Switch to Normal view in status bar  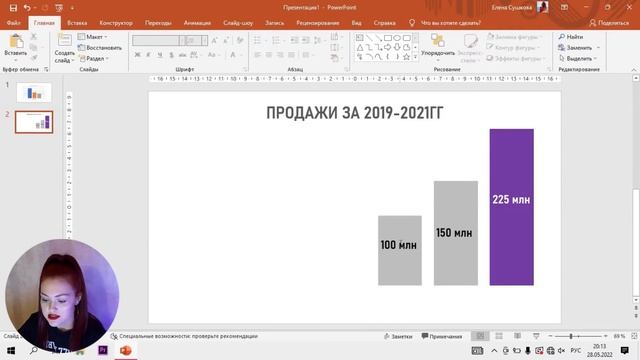(480, 336)
